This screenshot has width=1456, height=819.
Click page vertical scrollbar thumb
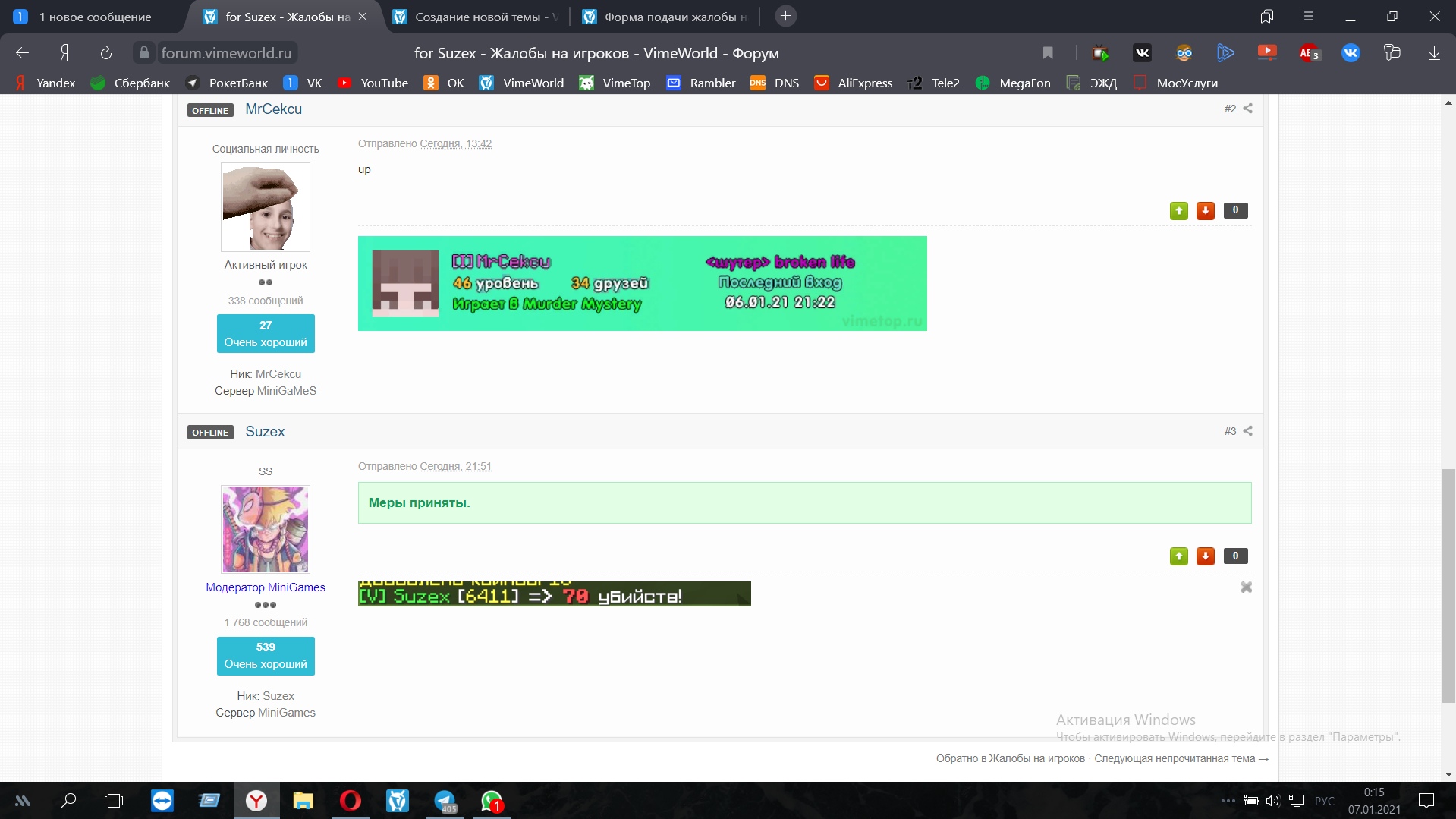coord(1448,586)
